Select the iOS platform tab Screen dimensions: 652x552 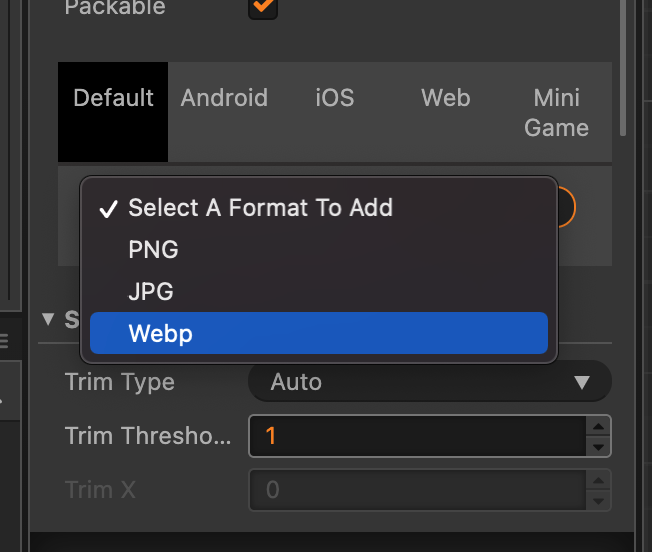pyautogui.click(x=334, y=98)
